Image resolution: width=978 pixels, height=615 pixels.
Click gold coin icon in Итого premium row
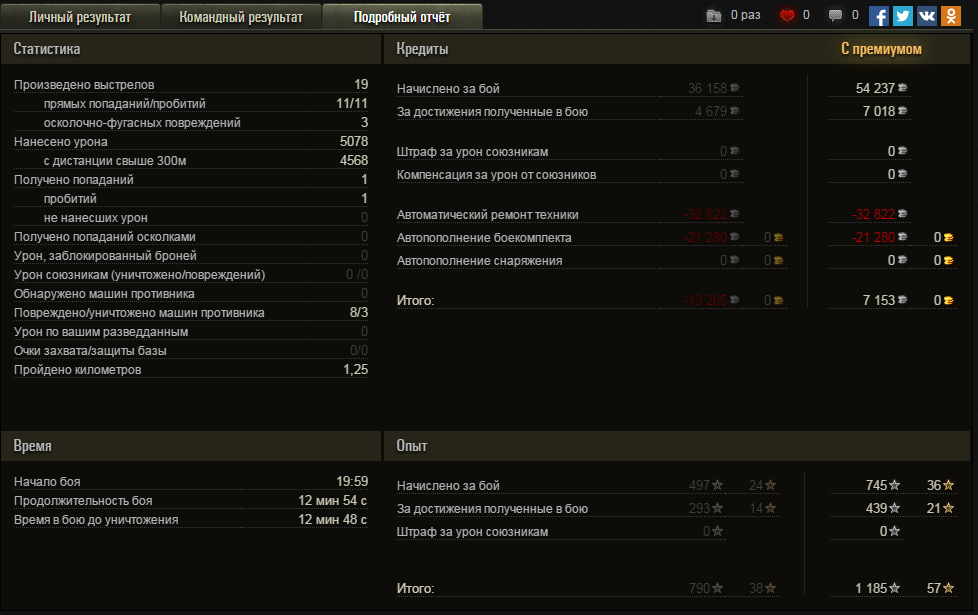coord(950,300)
